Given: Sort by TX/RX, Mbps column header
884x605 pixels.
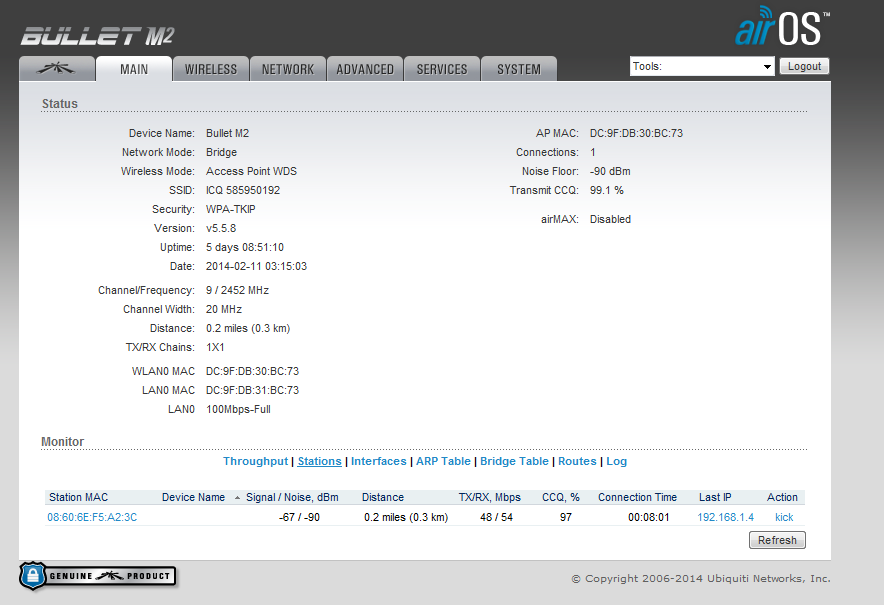Looking at the screenshot, I should [489, 497].
